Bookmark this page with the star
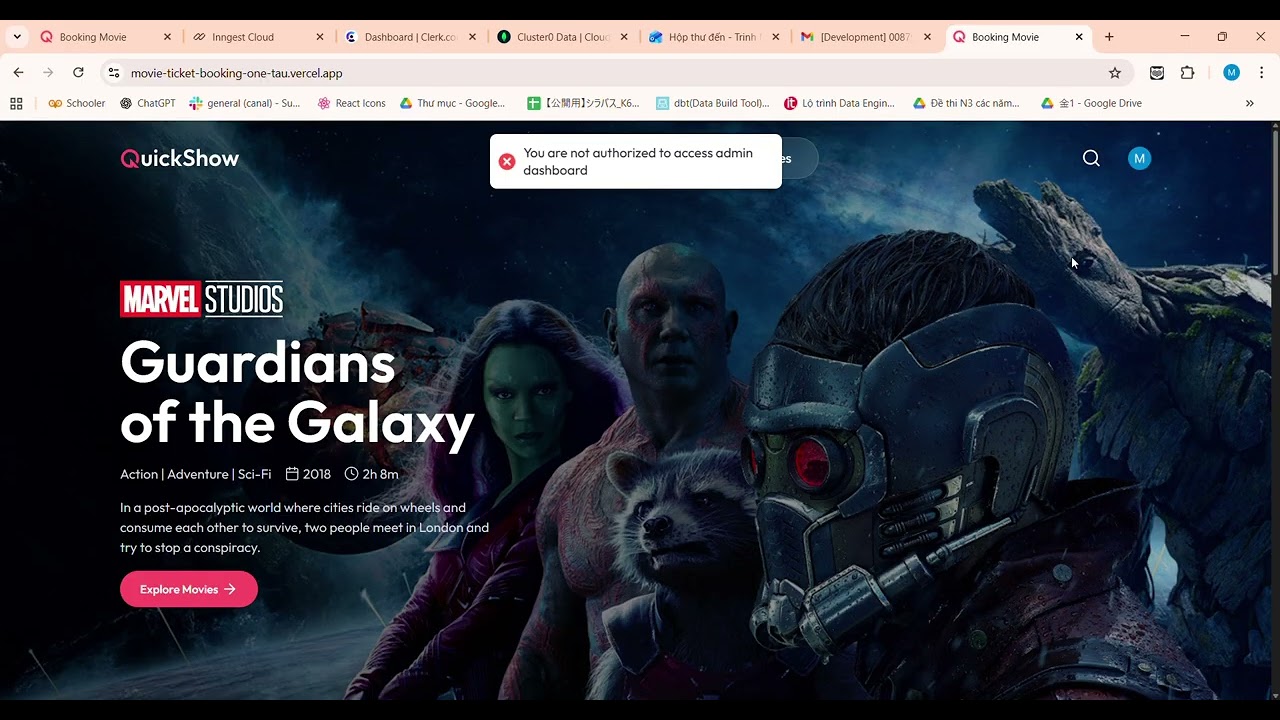This screenshot has width=1280, height=720. click(1115, 73)
